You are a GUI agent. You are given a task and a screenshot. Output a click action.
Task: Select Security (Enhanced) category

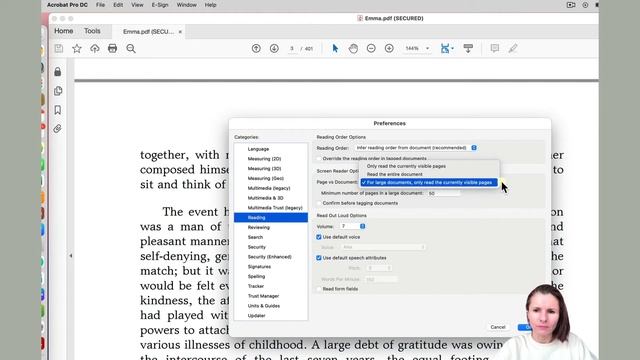(271, 257)
